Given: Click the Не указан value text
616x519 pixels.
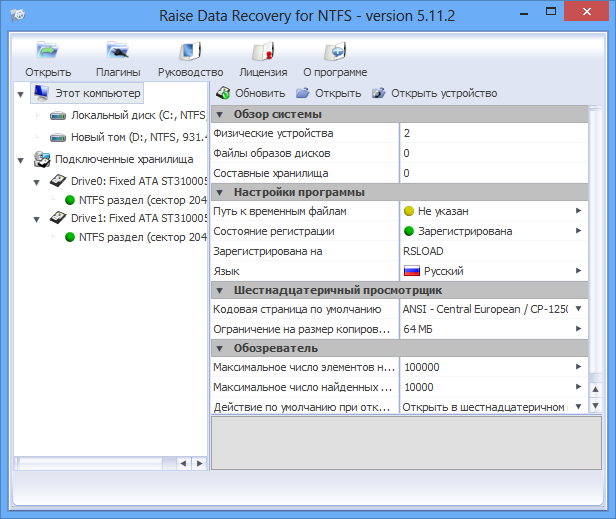Looking at the screenshot, I should pyautogui.click(x=443, y=211).
